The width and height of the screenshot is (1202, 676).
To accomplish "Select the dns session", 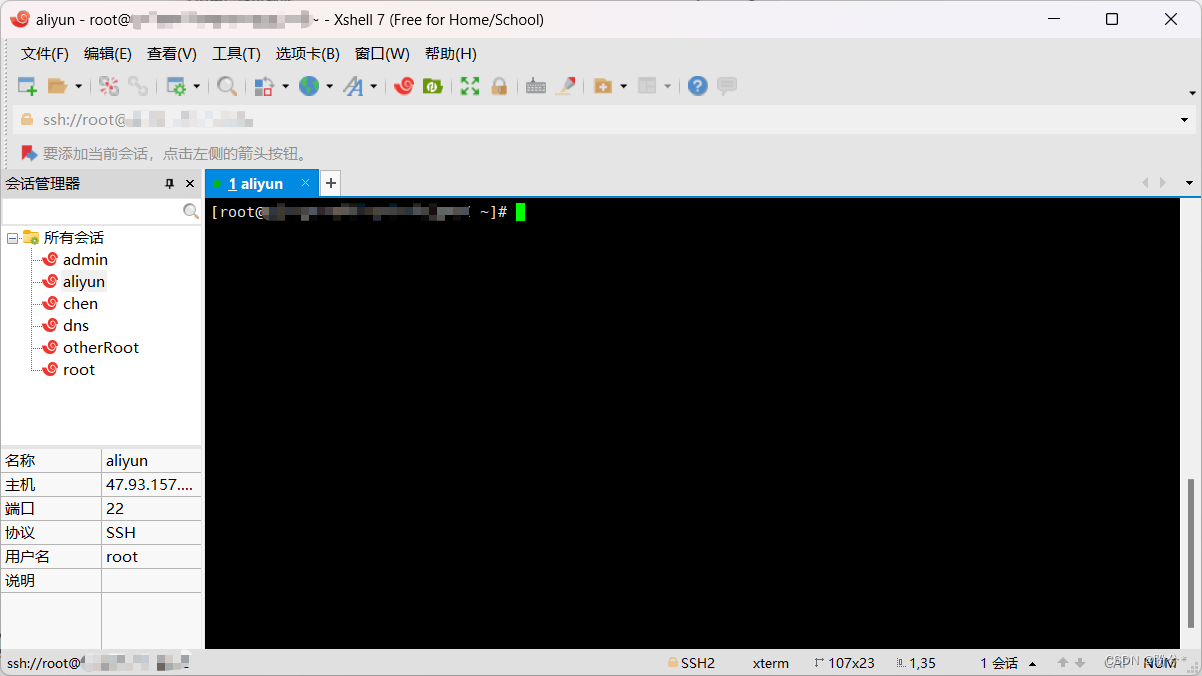I will pyautogui.click(x=76, y=326).
